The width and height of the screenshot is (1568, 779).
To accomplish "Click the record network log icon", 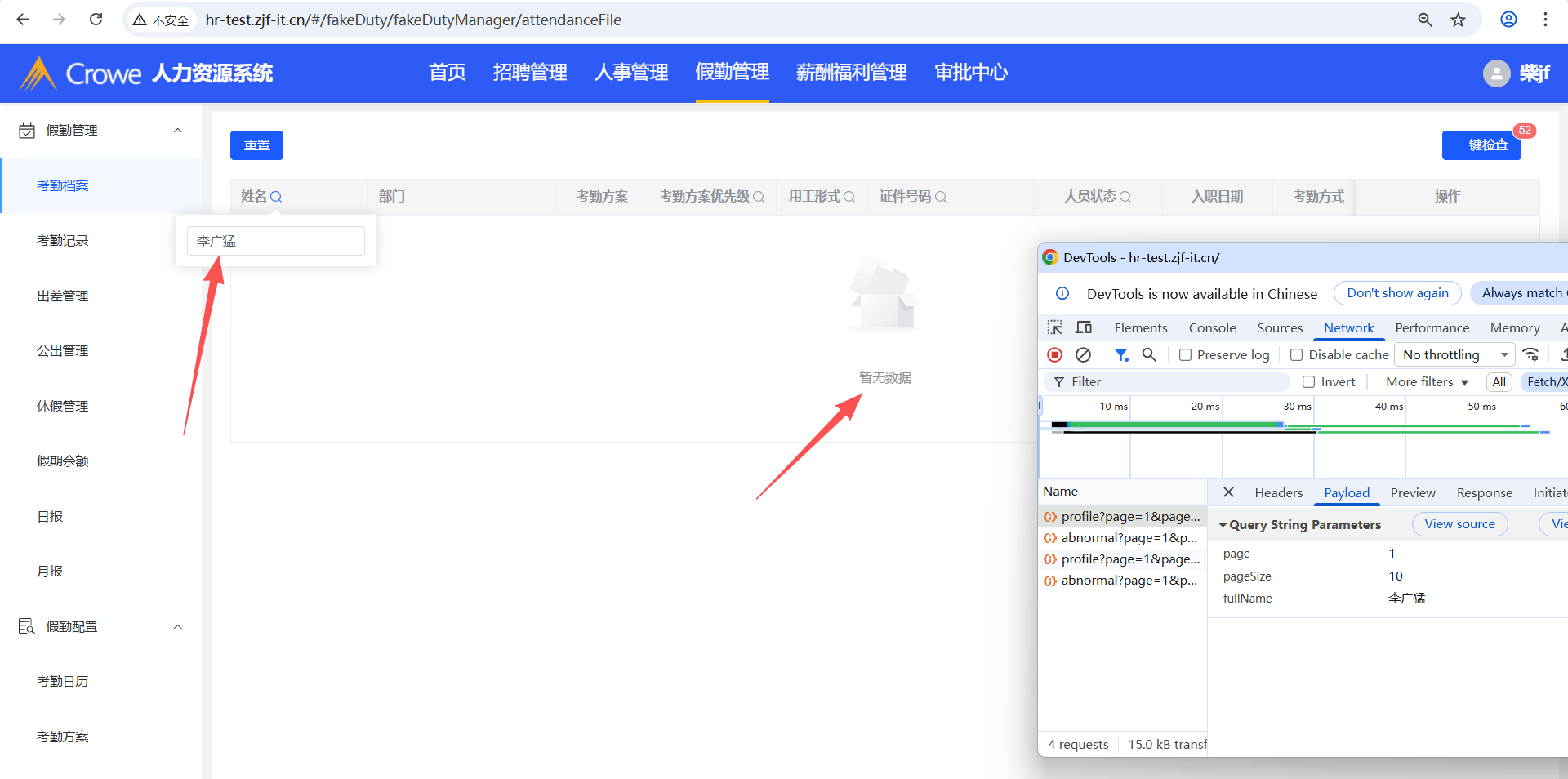I will [x=1054, y=354].
